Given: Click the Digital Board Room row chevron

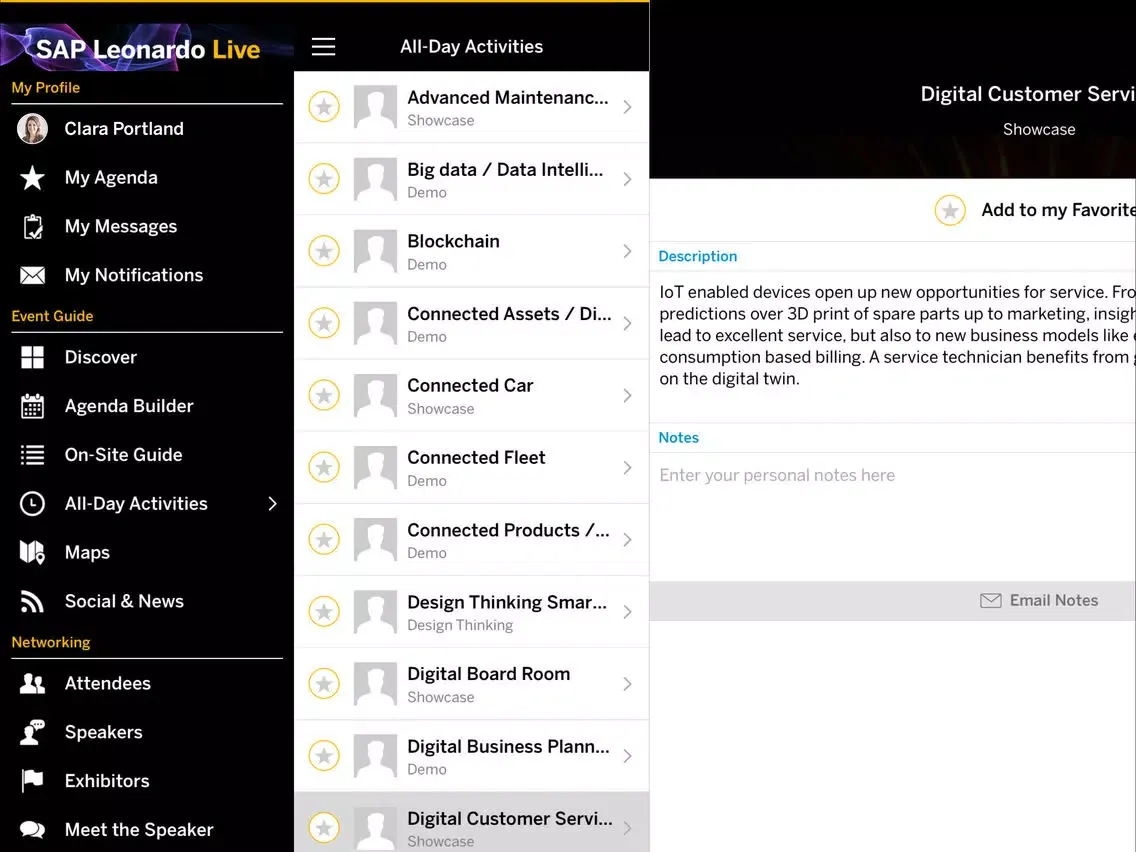Looking at the screenshot, I should pos(627,684).
